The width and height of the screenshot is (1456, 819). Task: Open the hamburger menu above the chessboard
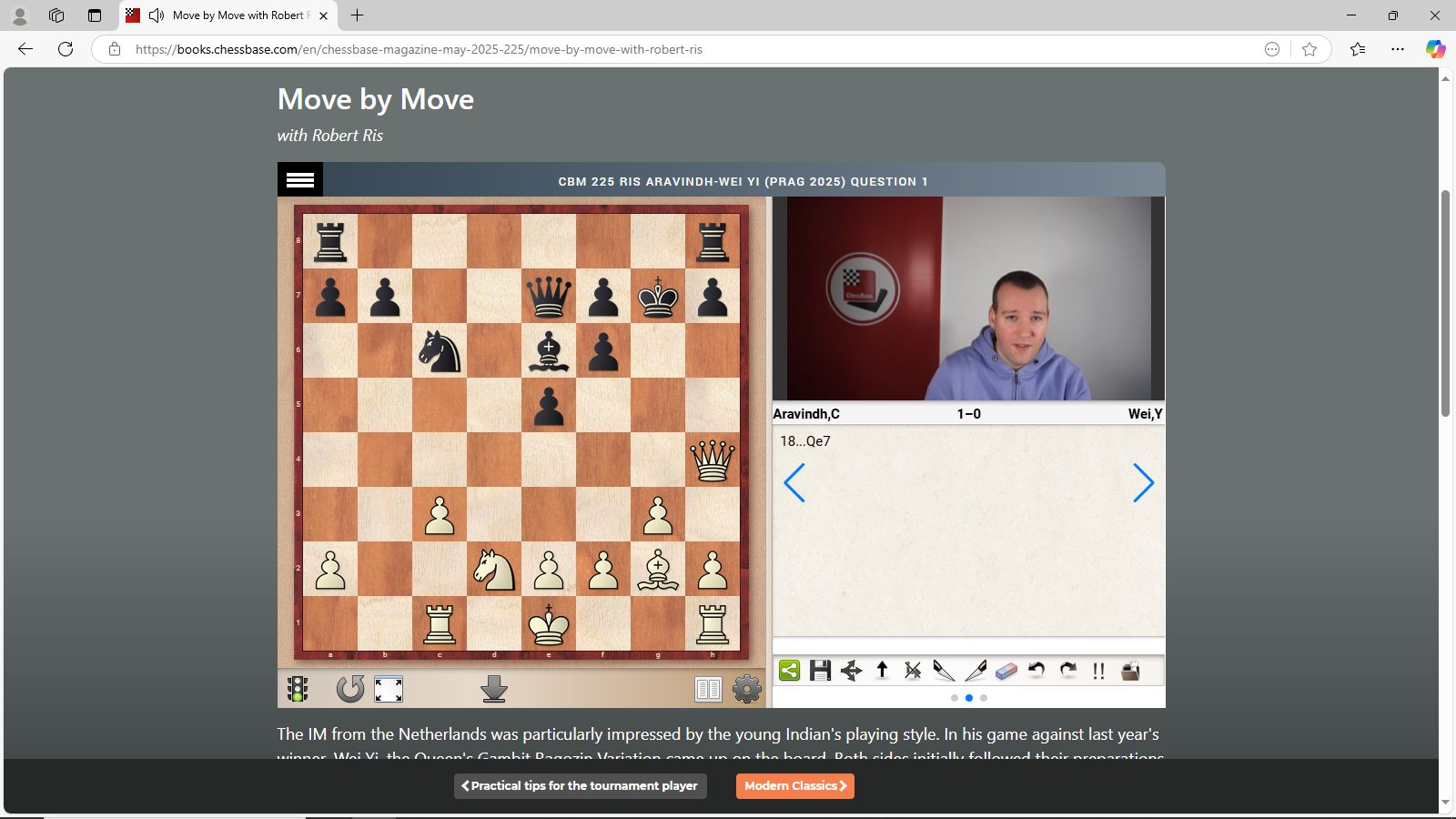(300, 180)
